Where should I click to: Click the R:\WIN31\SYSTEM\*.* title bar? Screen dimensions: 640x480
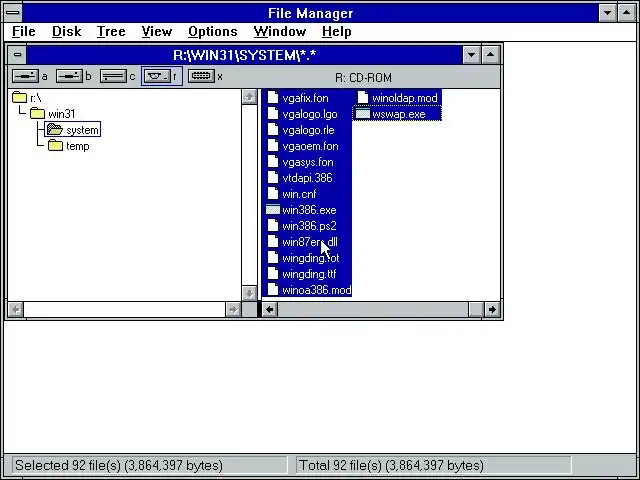244,55
